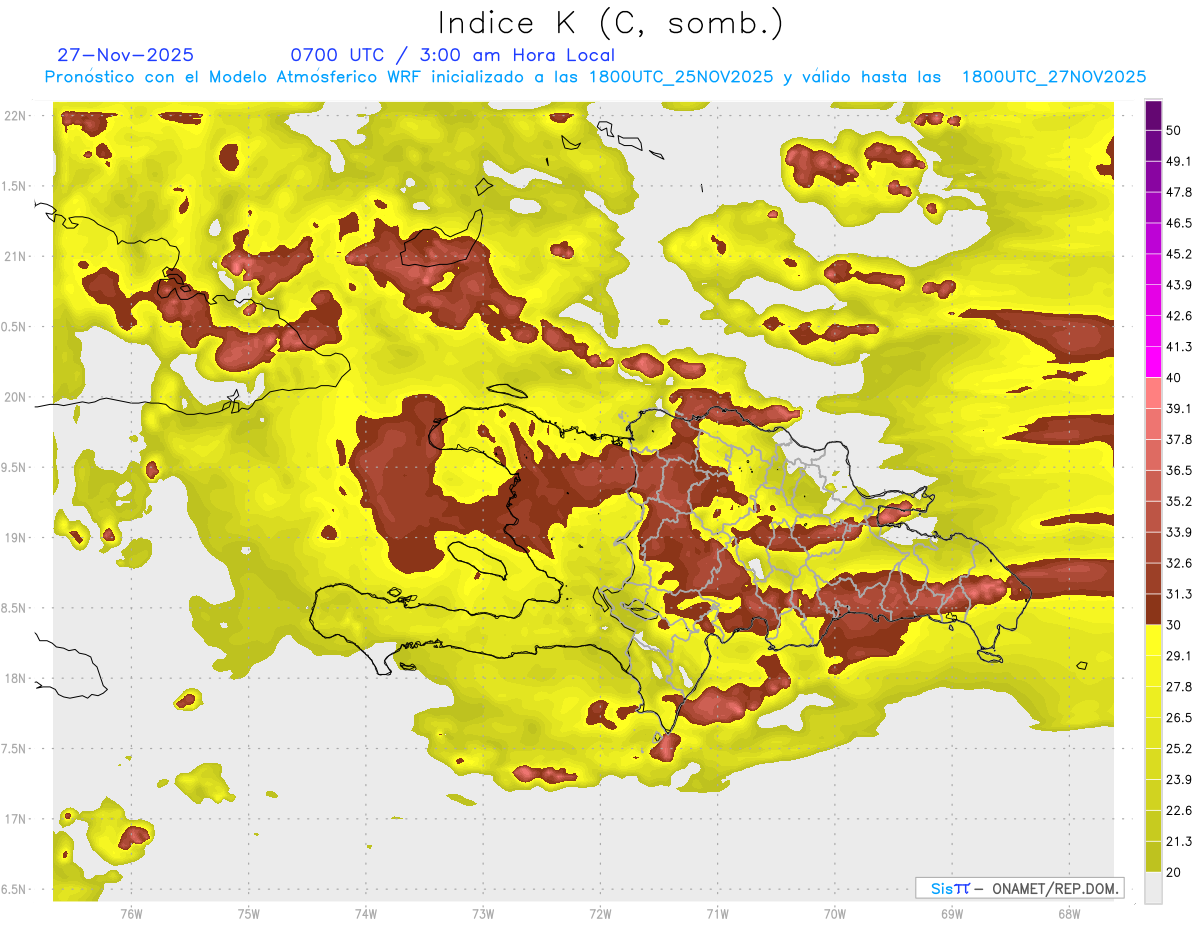The width and height of the screenshot is (1200, 927).
Task: Click the longitude label "72W"
Action: (600, 913)
